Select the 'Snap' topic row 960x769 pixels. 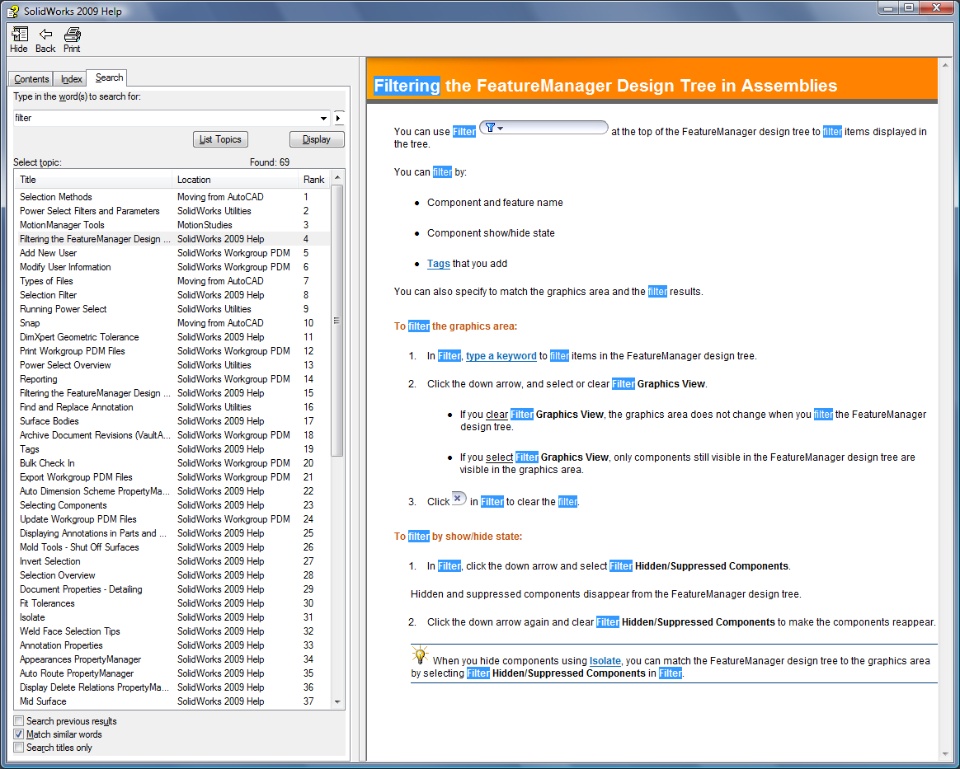(172, 323)
